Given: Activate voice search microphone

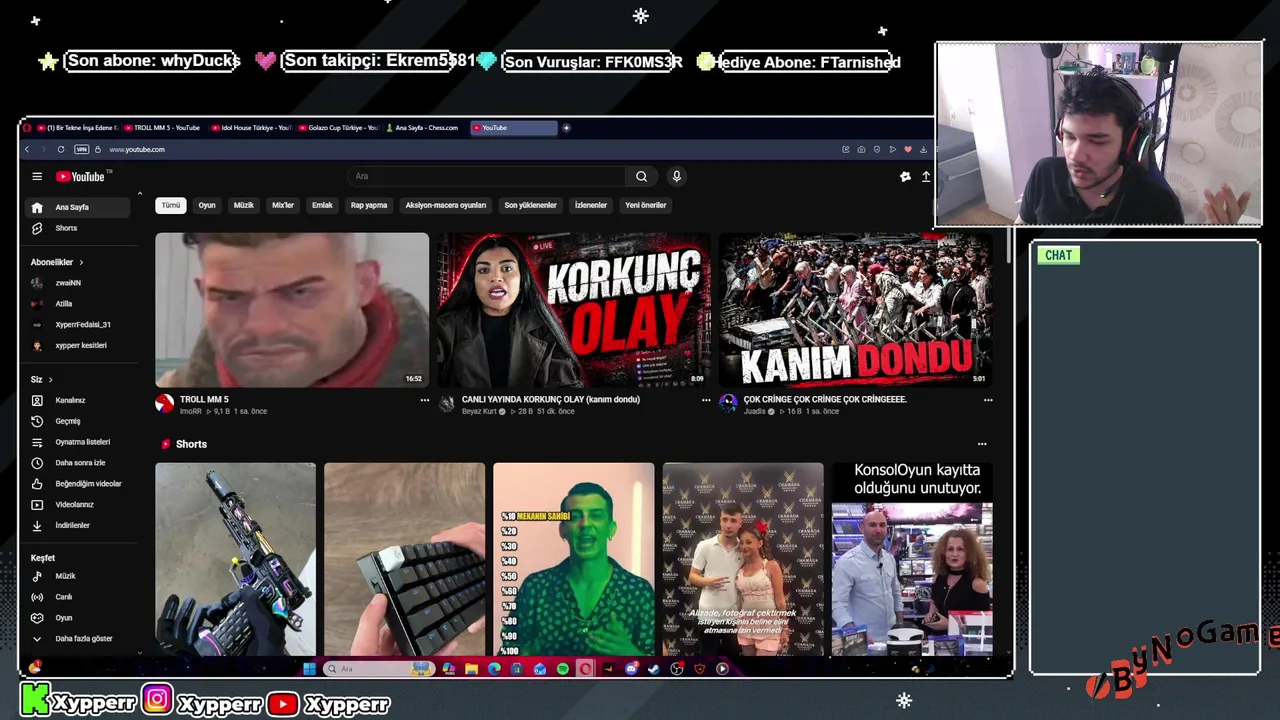Looking at the screenshot, I should point(676,176).
